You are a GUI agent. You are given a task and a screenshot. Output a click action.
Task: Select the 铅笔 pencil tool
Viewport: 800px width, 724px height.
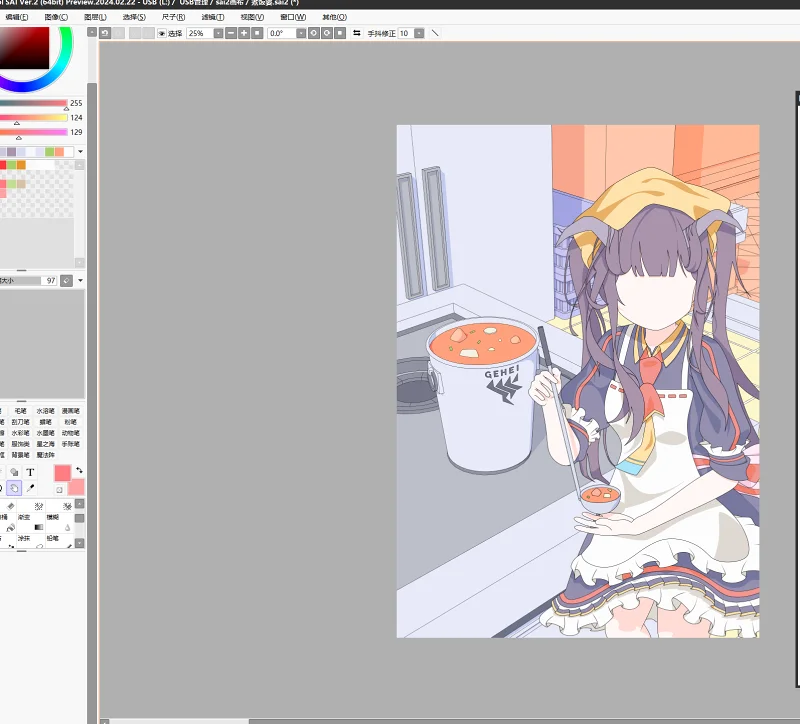[x=59, y=542]
